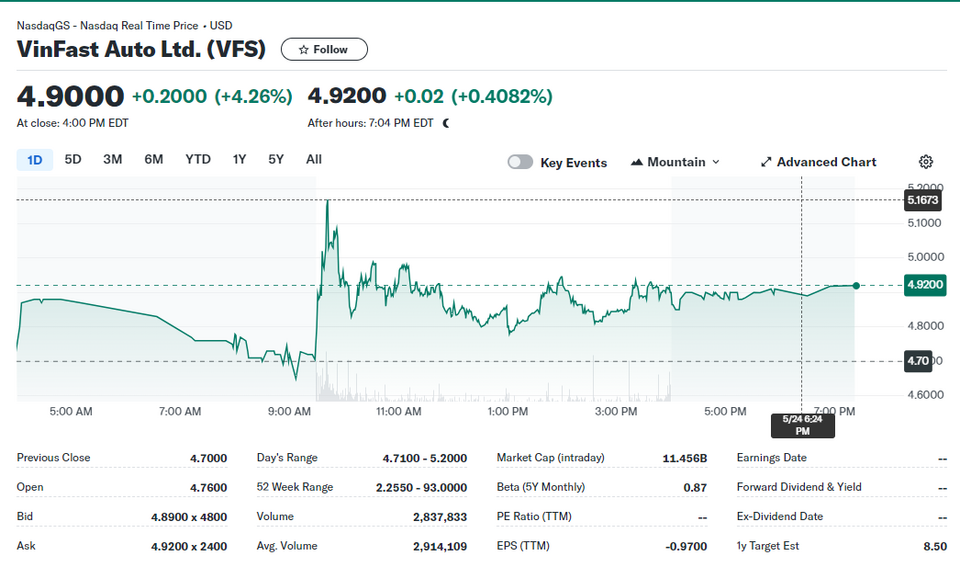Choose the YTD chart range
Image resolution: width=960 pixels, height=567 pixels.
(x=198, y=159)
